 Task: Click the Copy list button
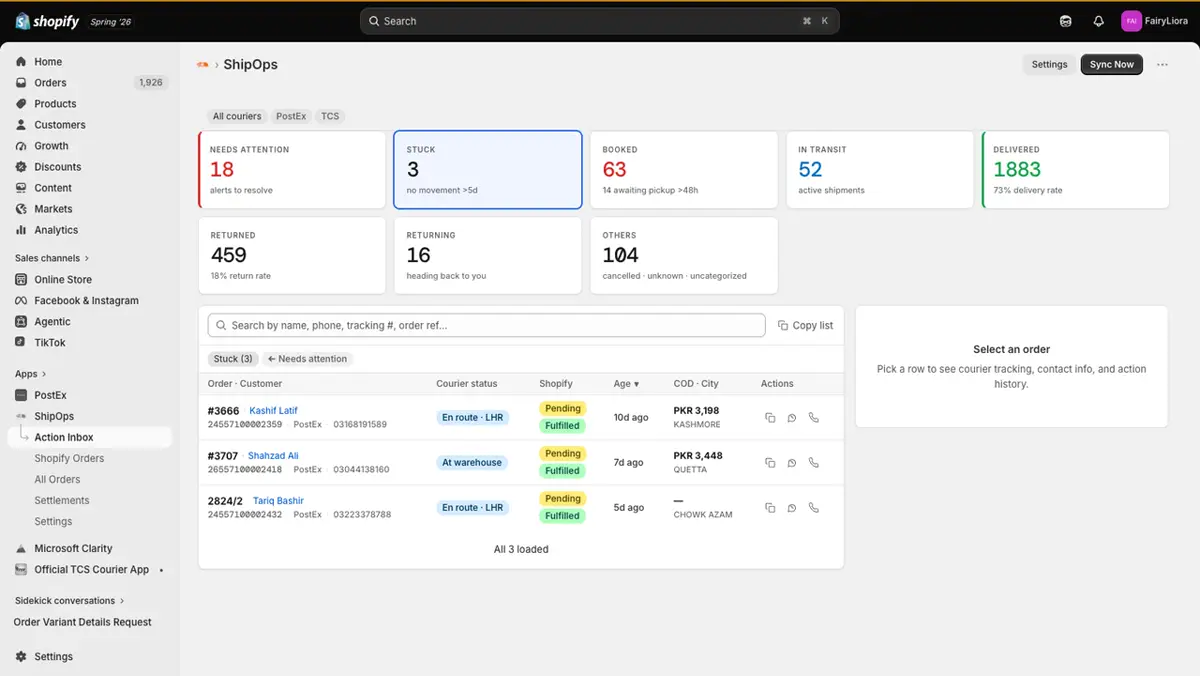pyautogui.click(x=805, y=325)
